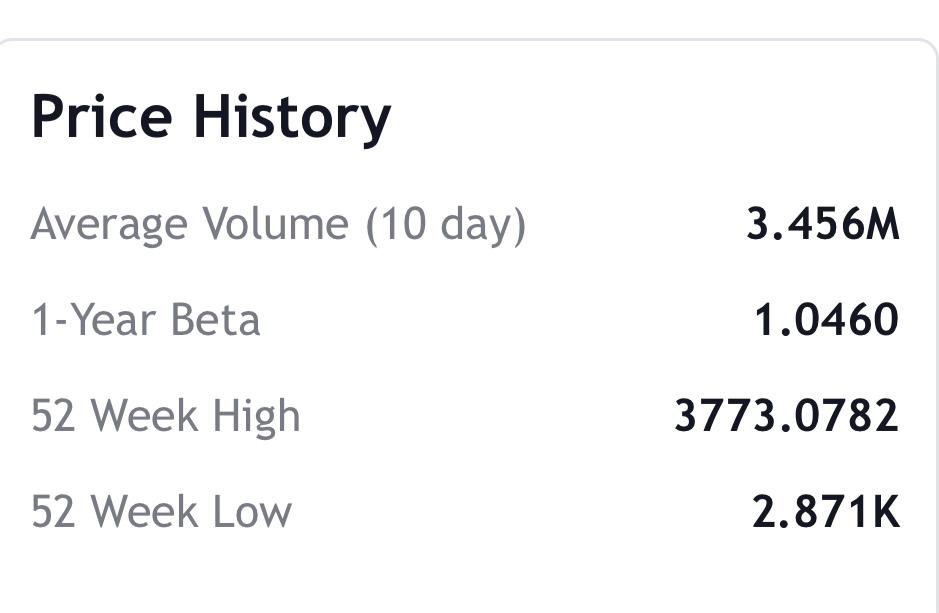
Task: Select the 52 Week High label
Action: 166,416
